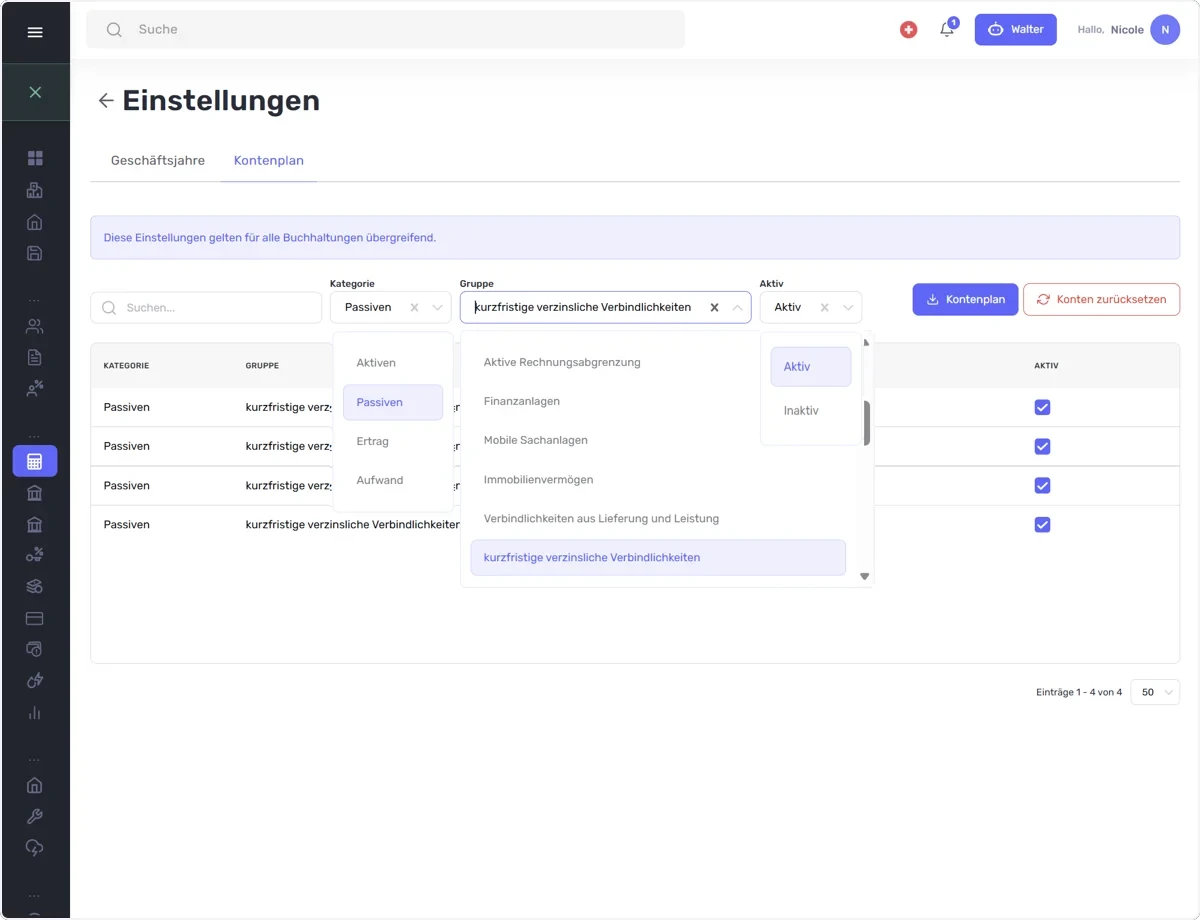Viewport: 1200px width, 920px height.
Task: Open the users icon in the sidebar
Action: pos(35,326)
